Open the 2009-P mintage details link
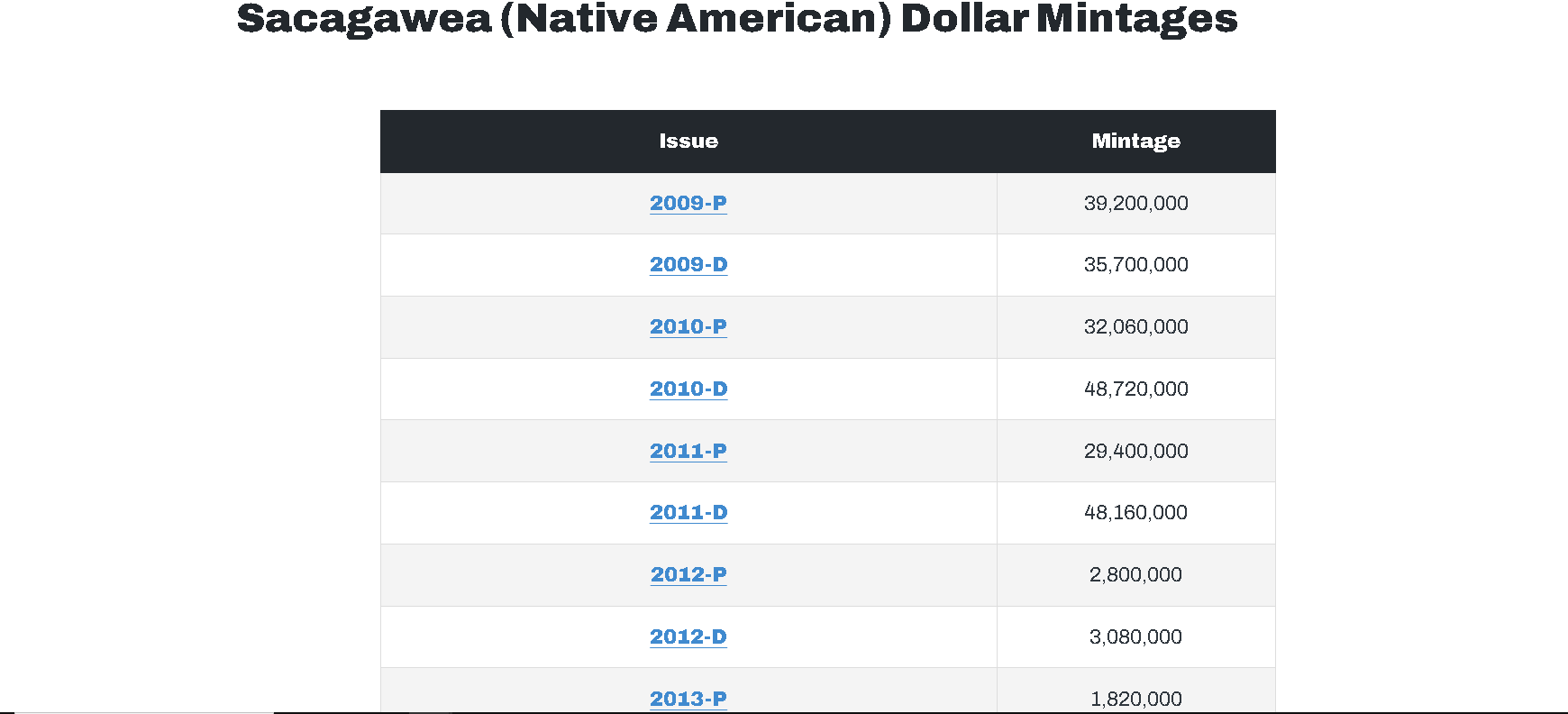Screen dimensions: 1568x714 pyautogui.click(x=688, y=203)
